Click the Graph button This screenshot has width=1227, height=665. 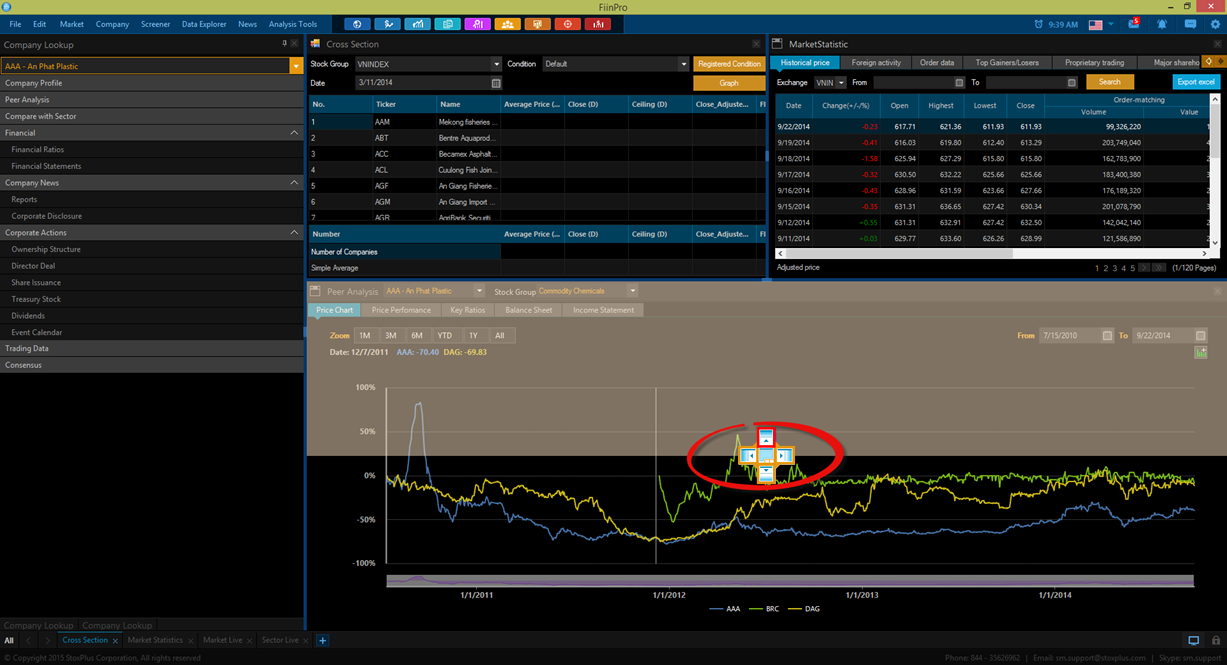click(x=729, y=84)
